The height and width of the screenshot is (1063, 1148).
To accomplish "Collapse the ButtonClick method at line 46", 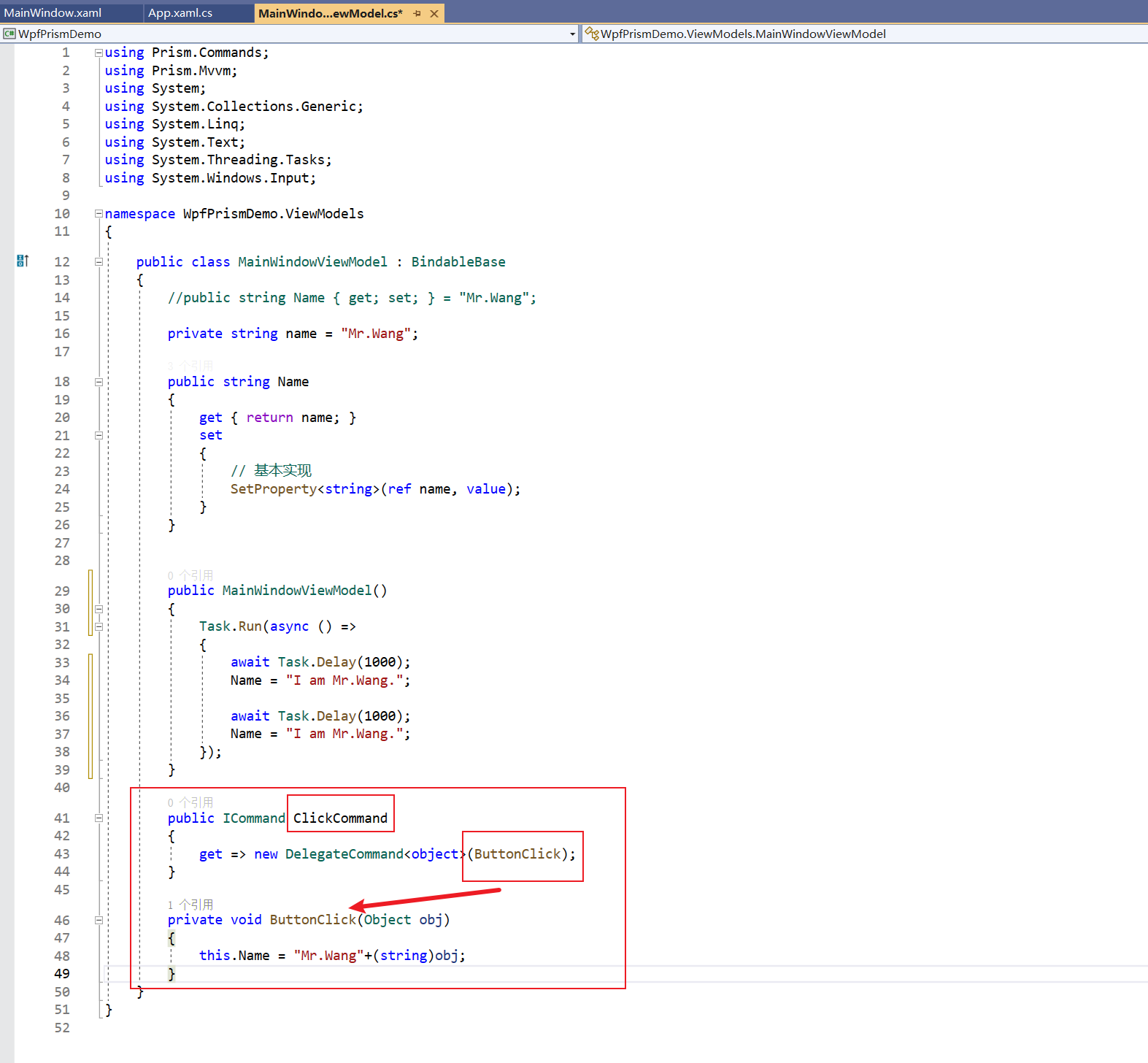I will 99,920.
